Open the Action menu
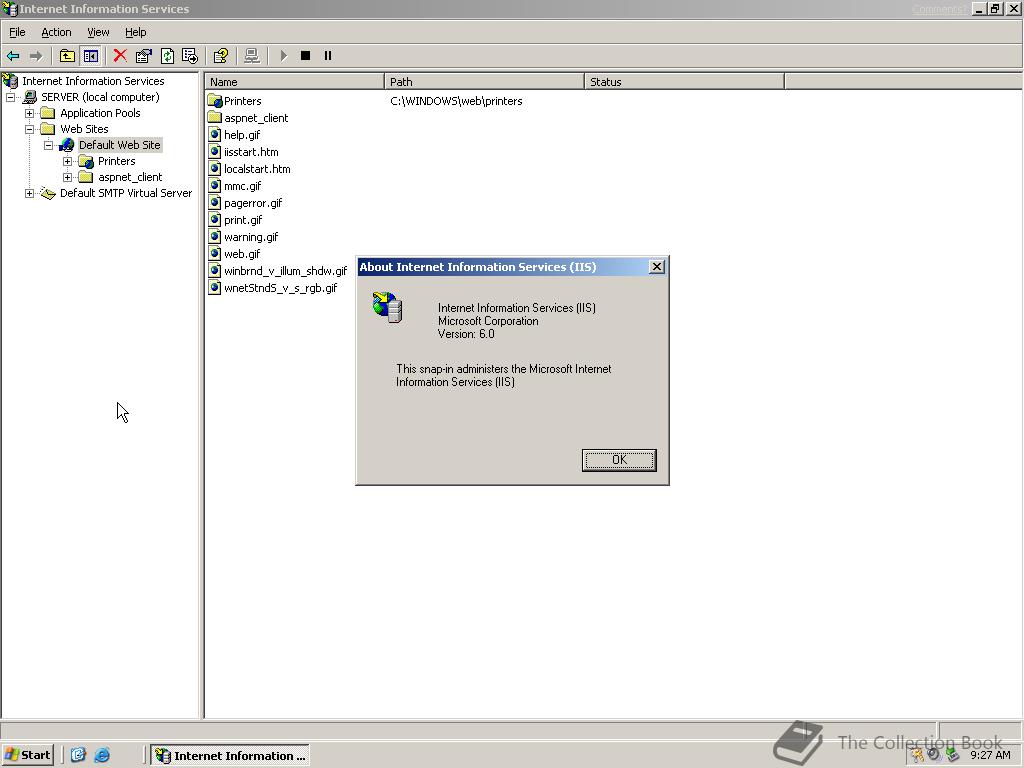1024x768 pixels. pos(56,32)
